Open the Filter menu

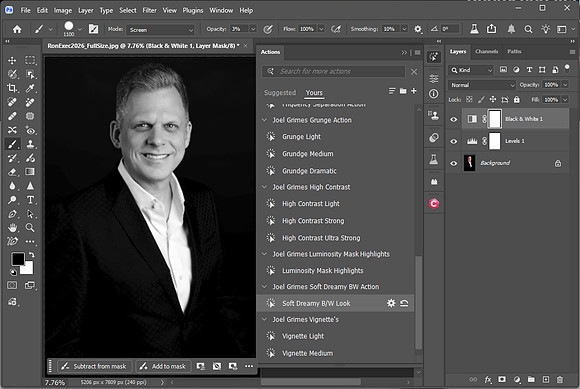[x=149, y=10]
